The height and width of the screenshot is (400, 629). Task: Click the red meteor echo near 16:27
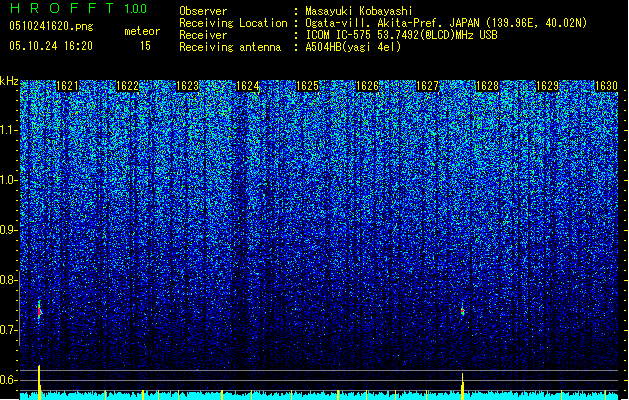(x=463, y=311)
